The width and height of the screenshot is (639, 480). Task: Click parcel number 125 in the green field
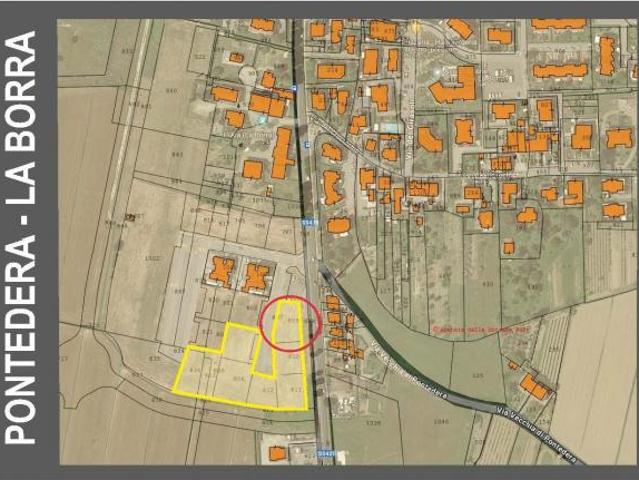(478, 374)
